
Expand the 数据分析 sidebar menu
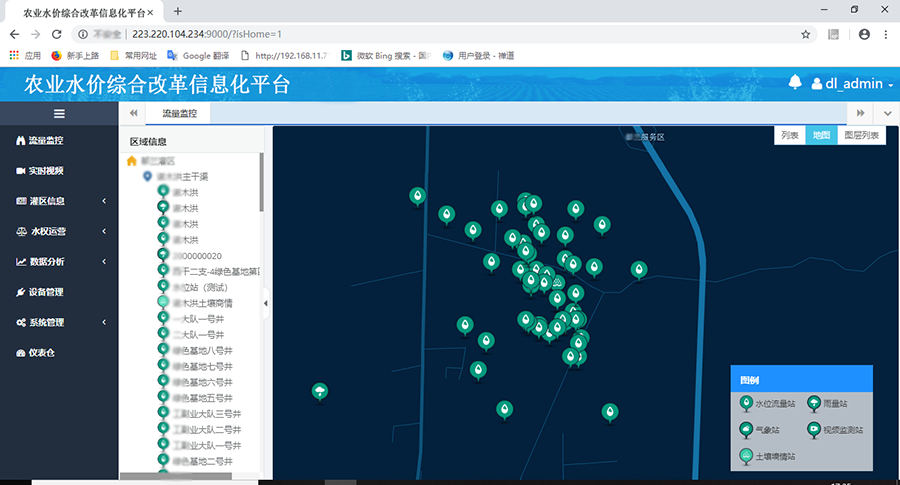click(x=59, y=262)
